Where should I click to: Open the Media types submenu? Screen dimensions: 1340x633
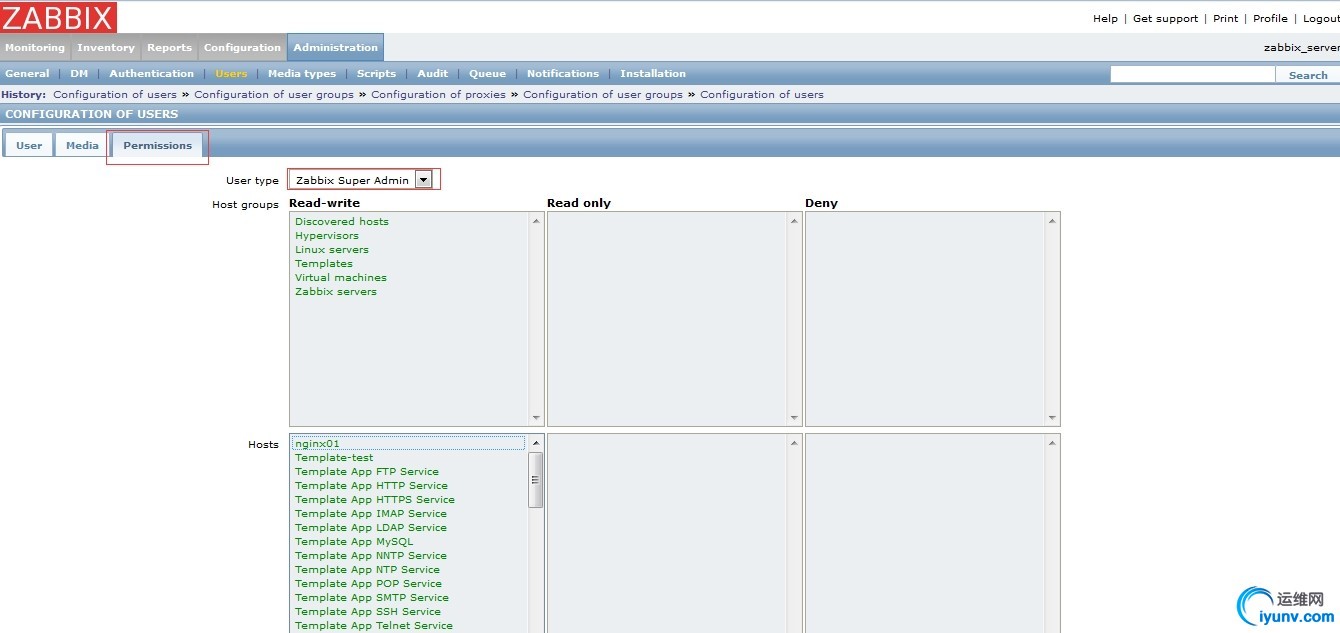pyautogui.click(x=302, y=74)
